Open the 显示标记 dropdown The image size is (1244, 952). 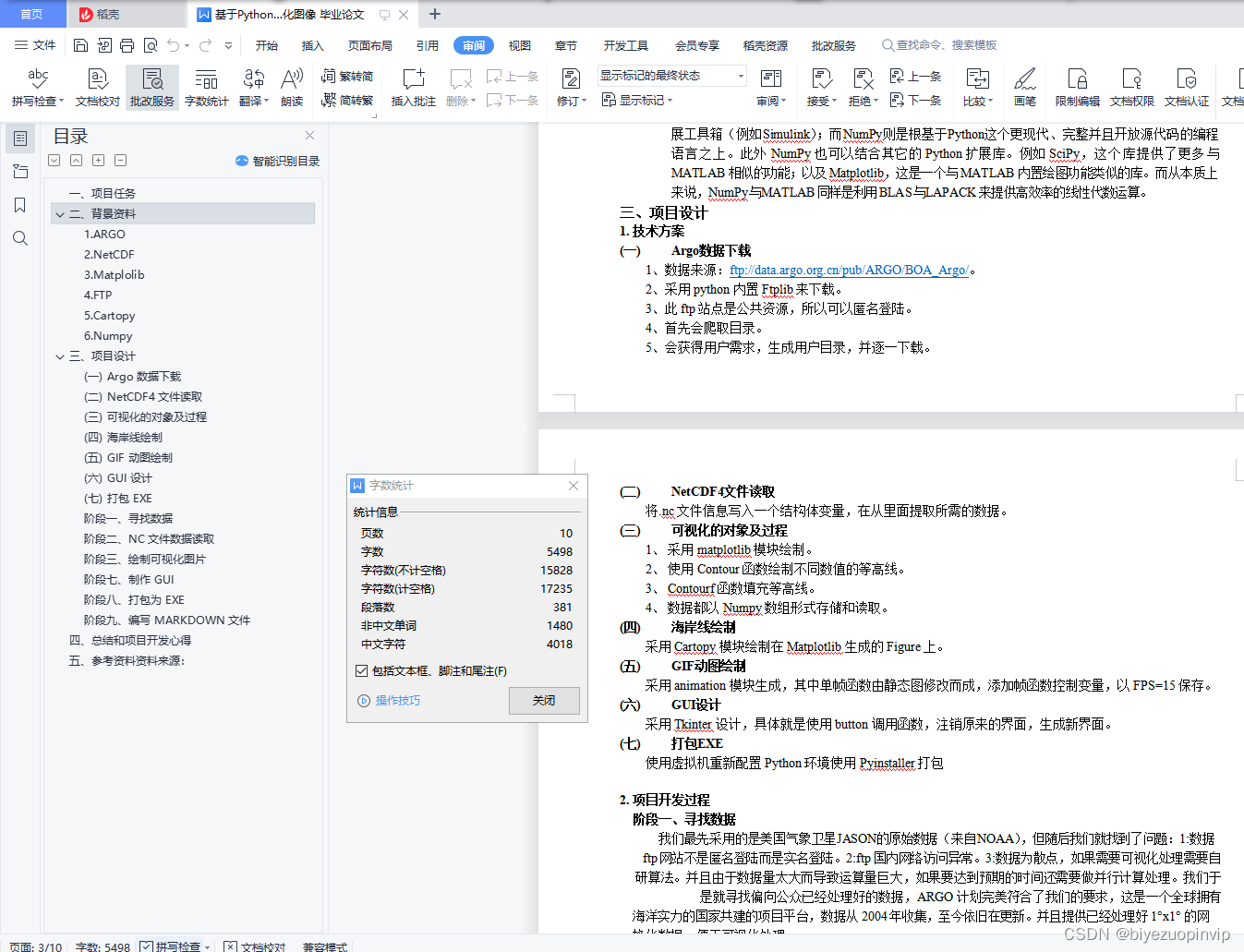point(637,100)
